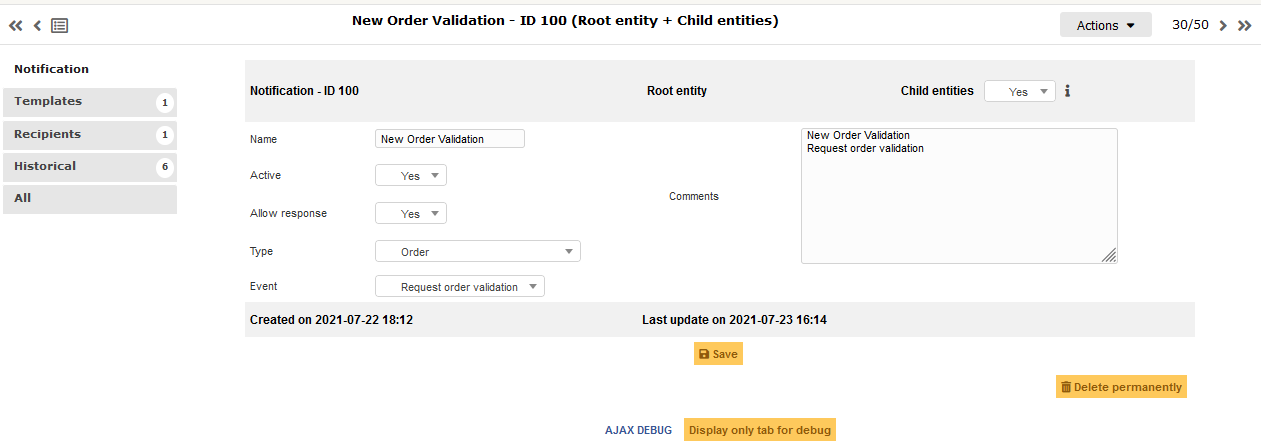Click the Comments label
The image size is (1261, 441).
click(x=694, y=196)
